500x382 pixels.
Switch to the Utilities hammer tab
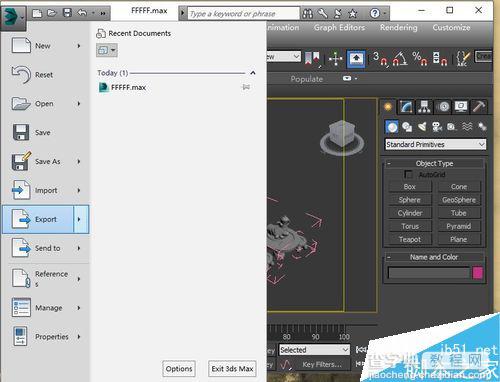point(479,107)
